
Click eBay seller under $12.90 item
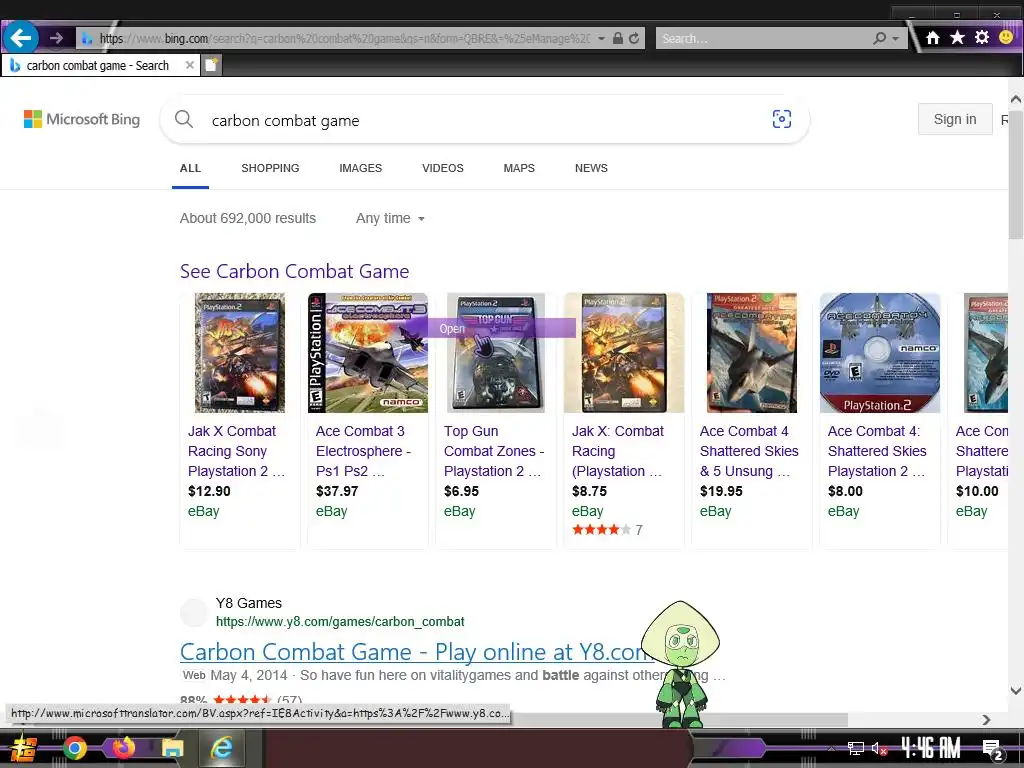click(x=204, y=511)
